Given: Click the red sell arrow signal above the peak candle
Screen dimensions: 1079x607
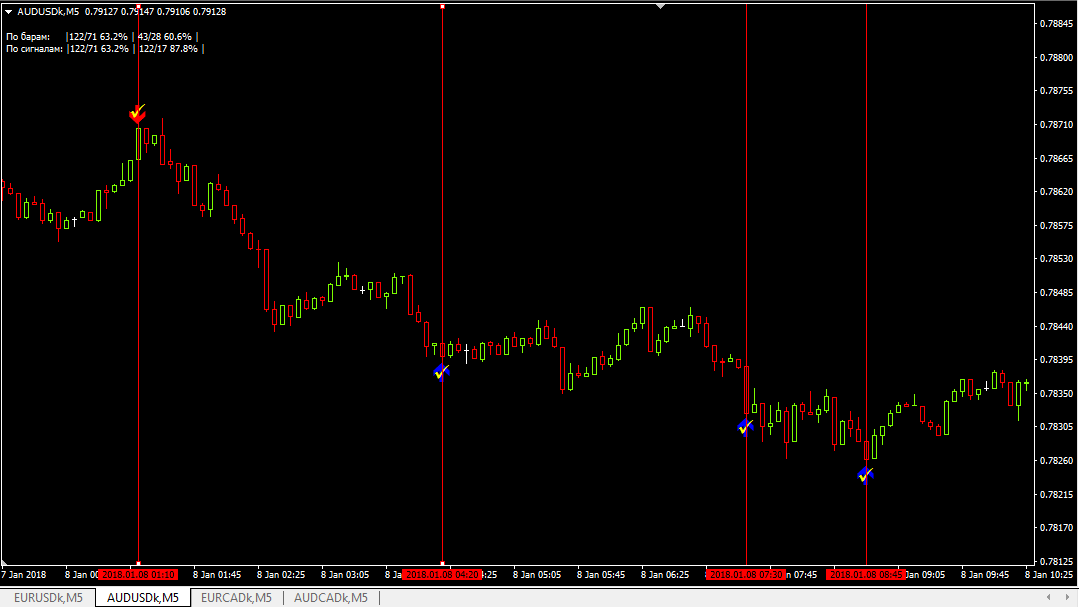Looking at the screenshot, I should (x=138, y=114).
